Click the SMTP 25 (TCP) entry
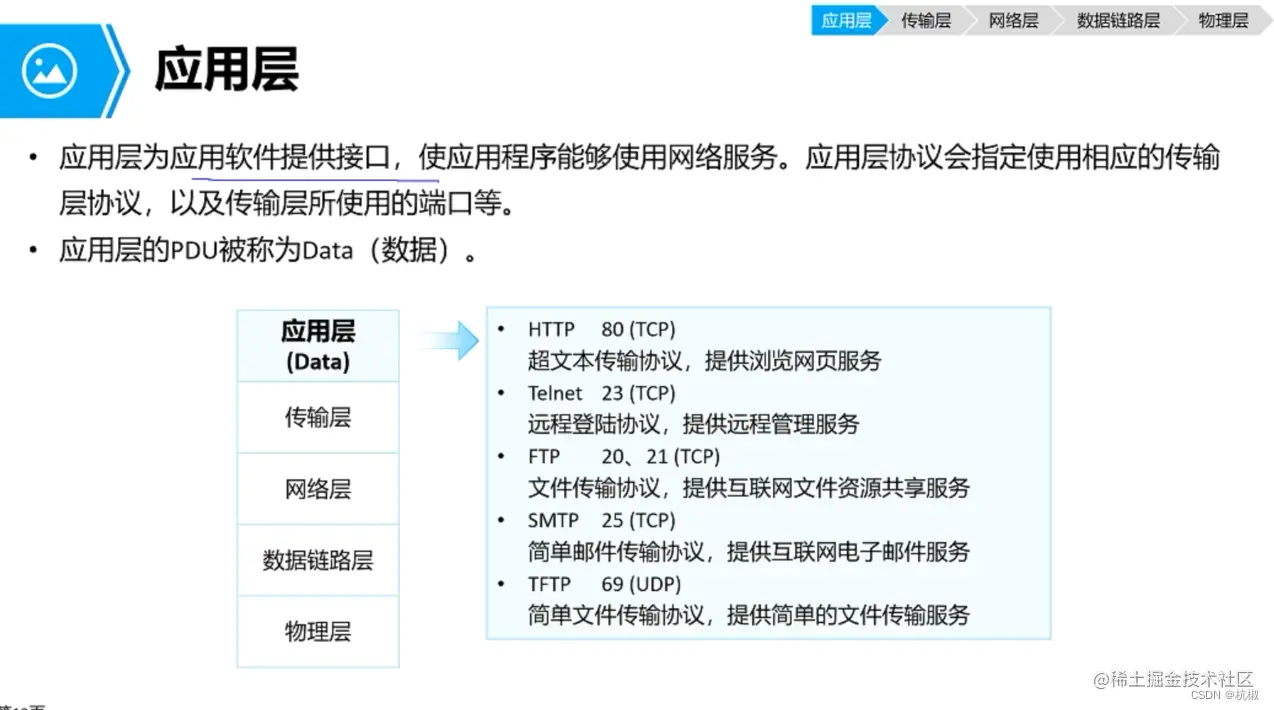The height and width of the screenshot is (710, 1274). [600, 520]
